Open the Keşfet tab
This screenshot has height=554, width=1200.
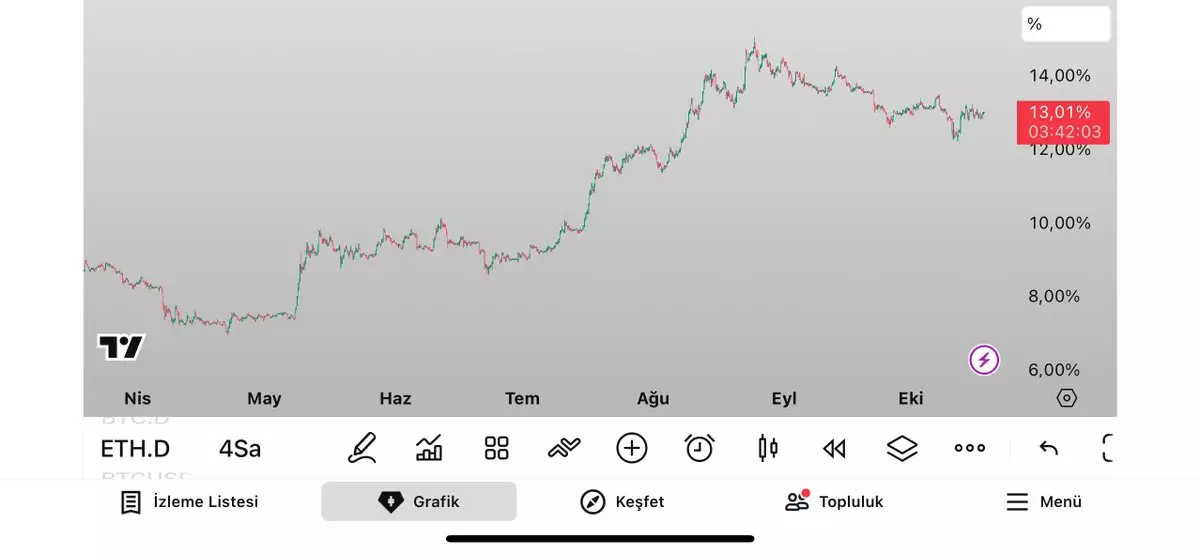click(622, 502)
